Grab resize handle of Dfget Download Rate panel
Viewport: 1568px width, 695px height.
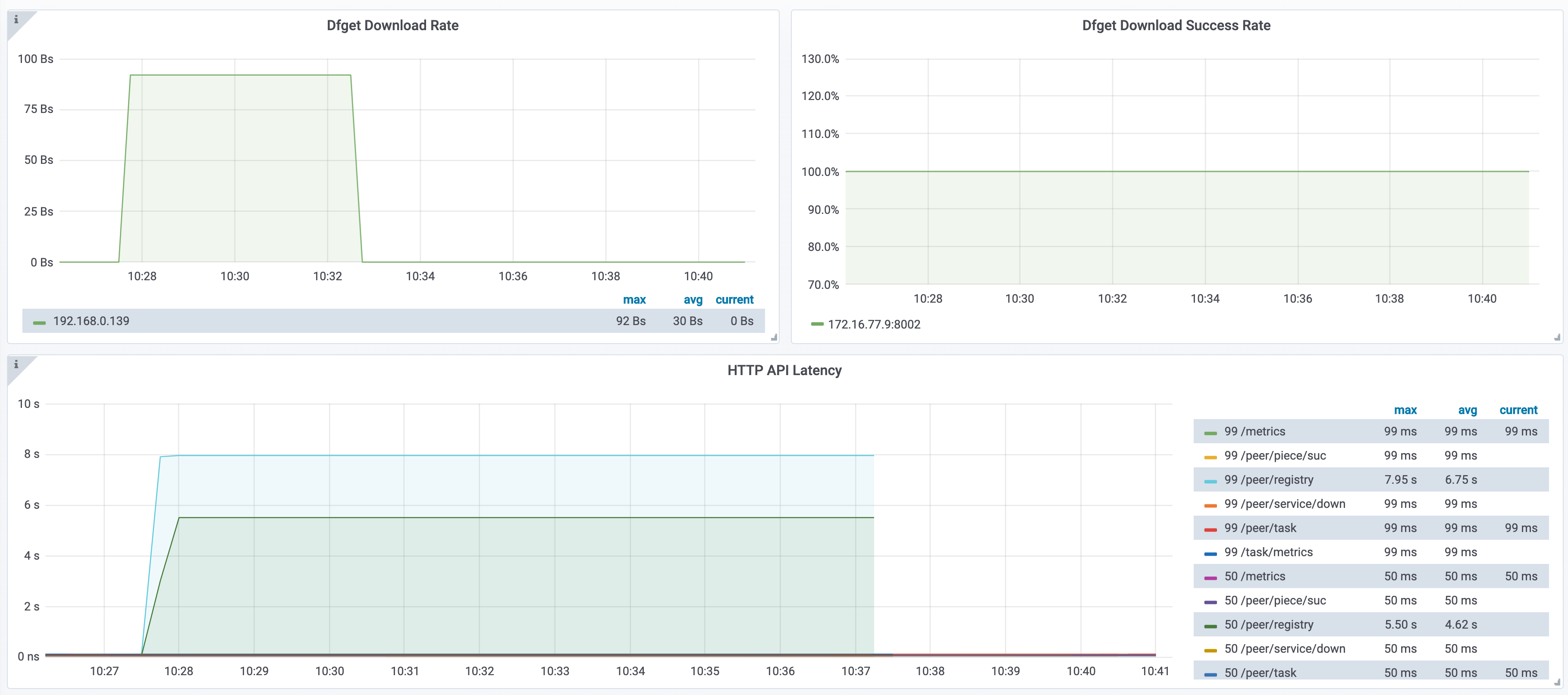coord(774,337)
